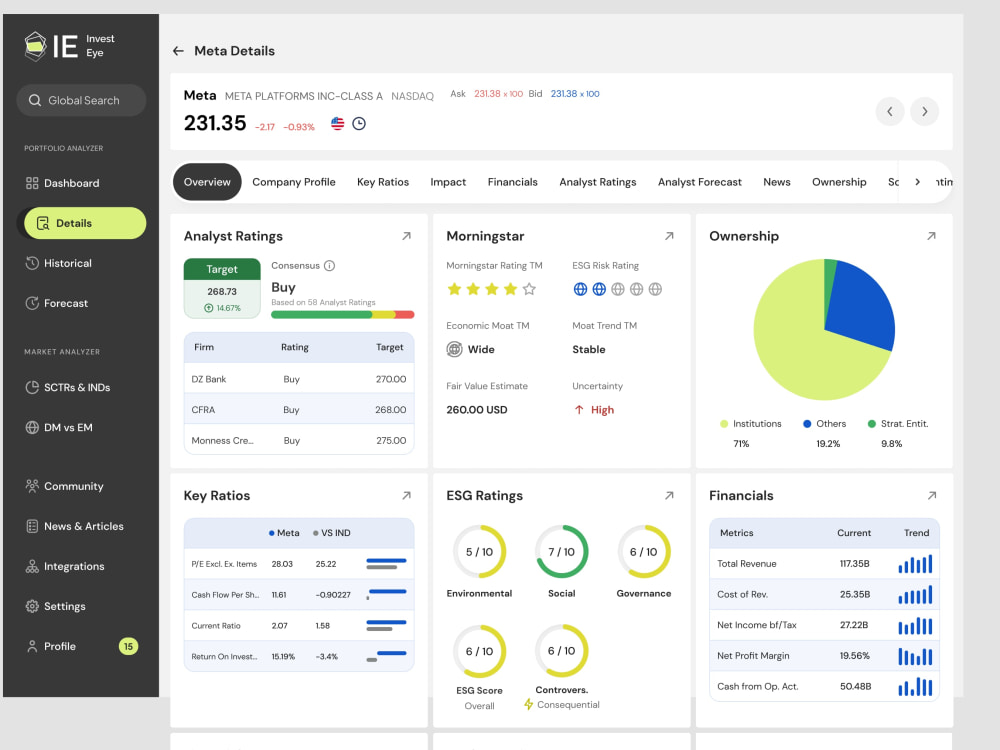Open the Historical section
The height and width of the screenshot is (750, 1000).
[59, 263]
